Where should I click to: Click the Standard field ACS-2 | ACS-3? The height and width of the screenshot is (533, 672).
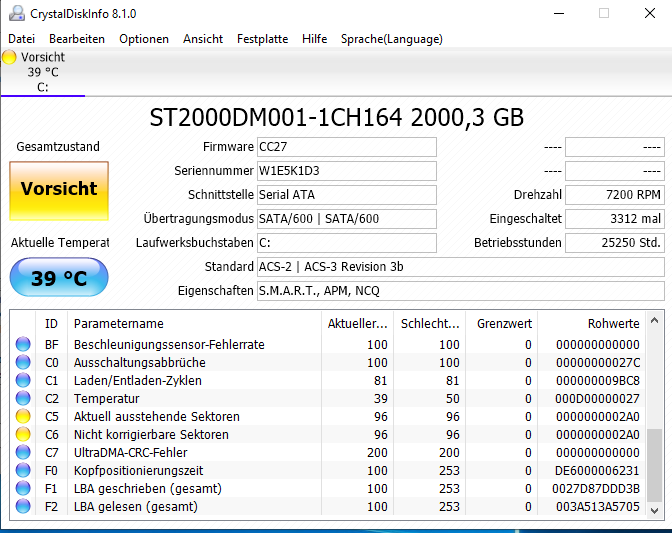pyautogui.click(x=461, y=267)
